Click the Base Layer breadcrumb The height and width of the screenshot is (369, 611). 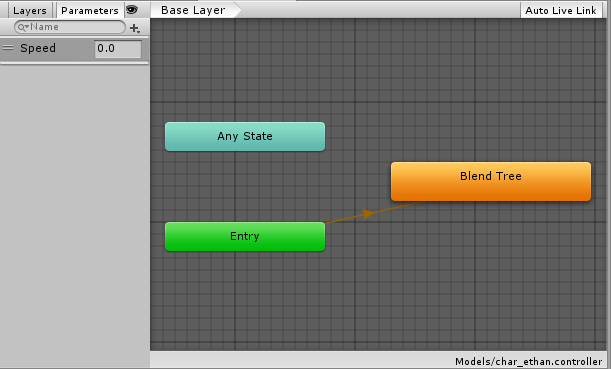pyautogui.click(x=193, y=10)
